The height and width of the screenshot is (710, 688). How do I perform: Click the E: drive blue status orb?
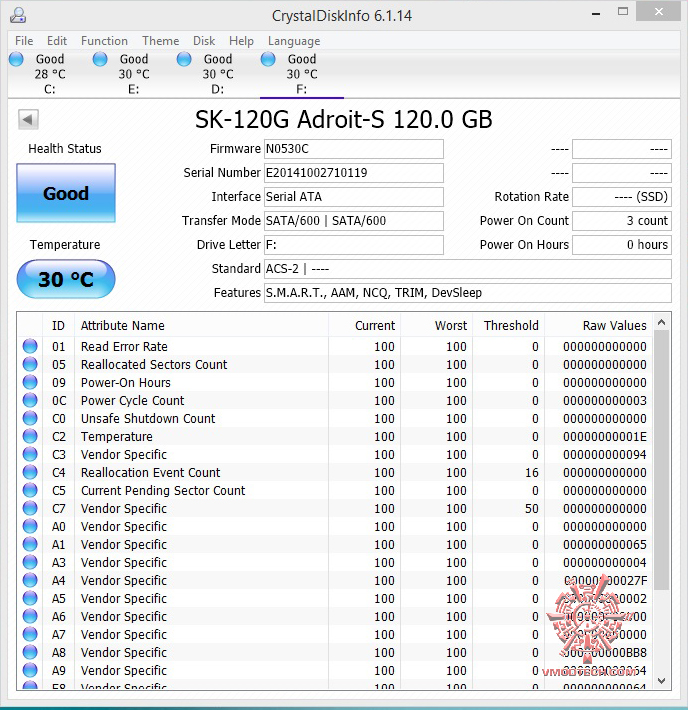pyautogui.click(x=100, y=59)
